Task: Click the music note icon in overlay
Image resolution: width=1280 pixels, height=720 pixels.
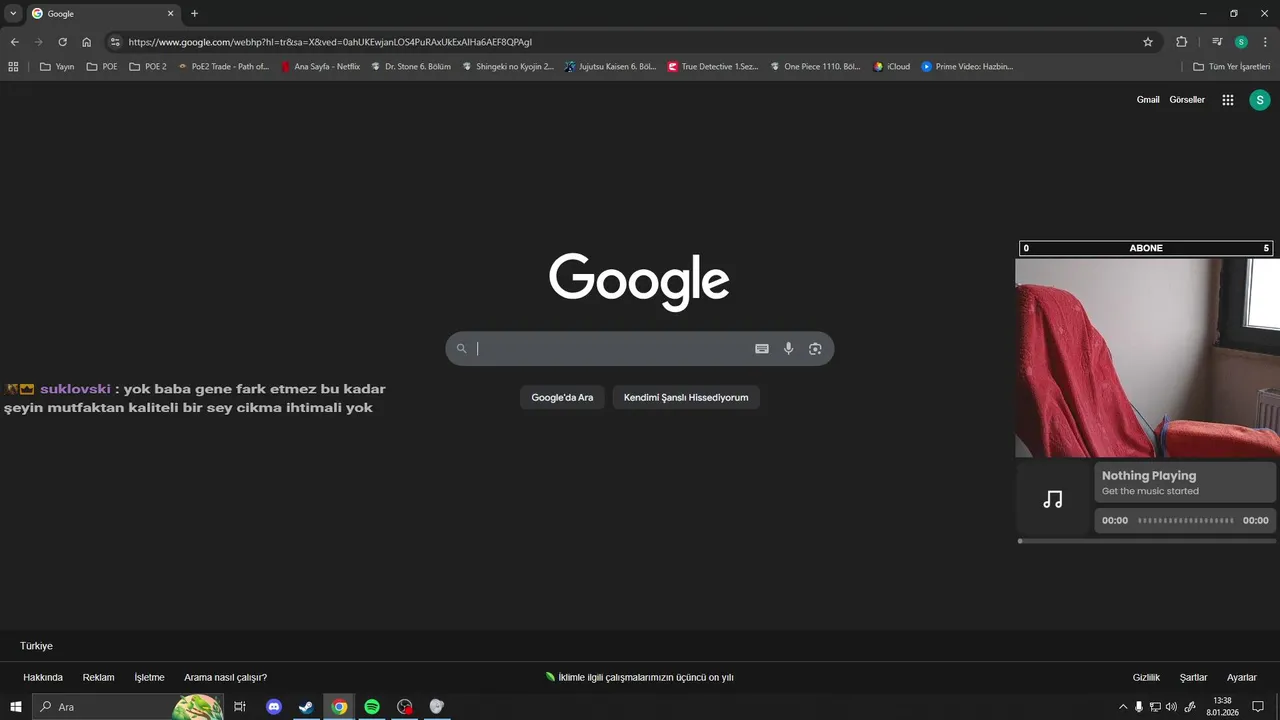Action: pyautogui.click(x=1053, y=498)
